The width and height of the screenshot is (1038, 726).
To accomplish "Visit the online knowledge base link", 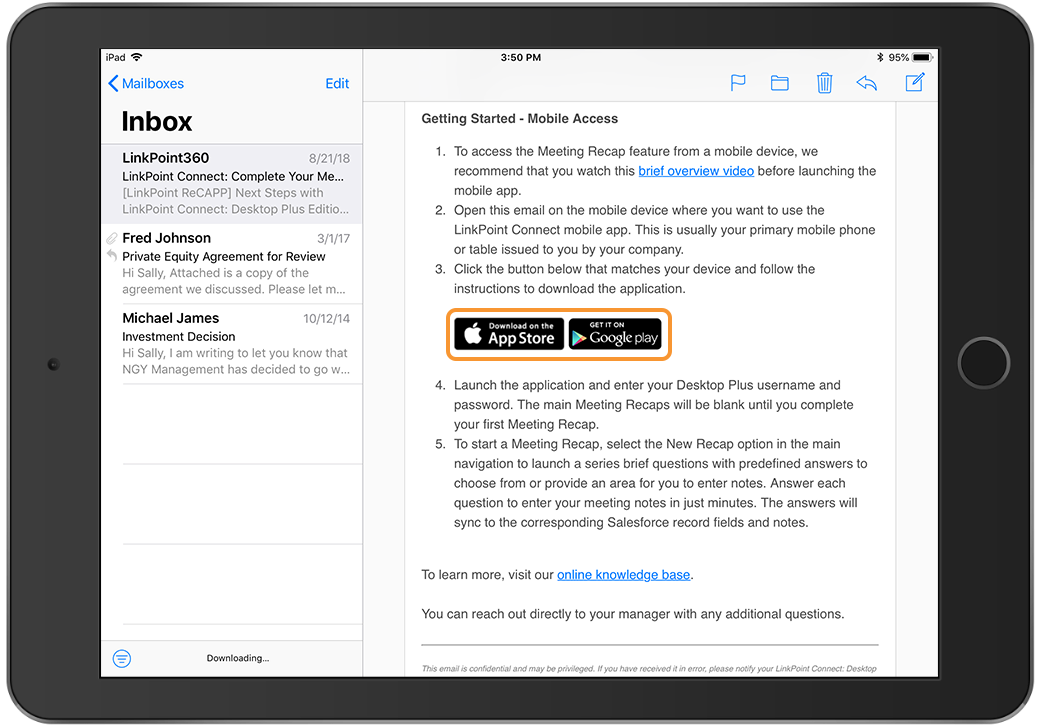I will [x=623, y=575].
